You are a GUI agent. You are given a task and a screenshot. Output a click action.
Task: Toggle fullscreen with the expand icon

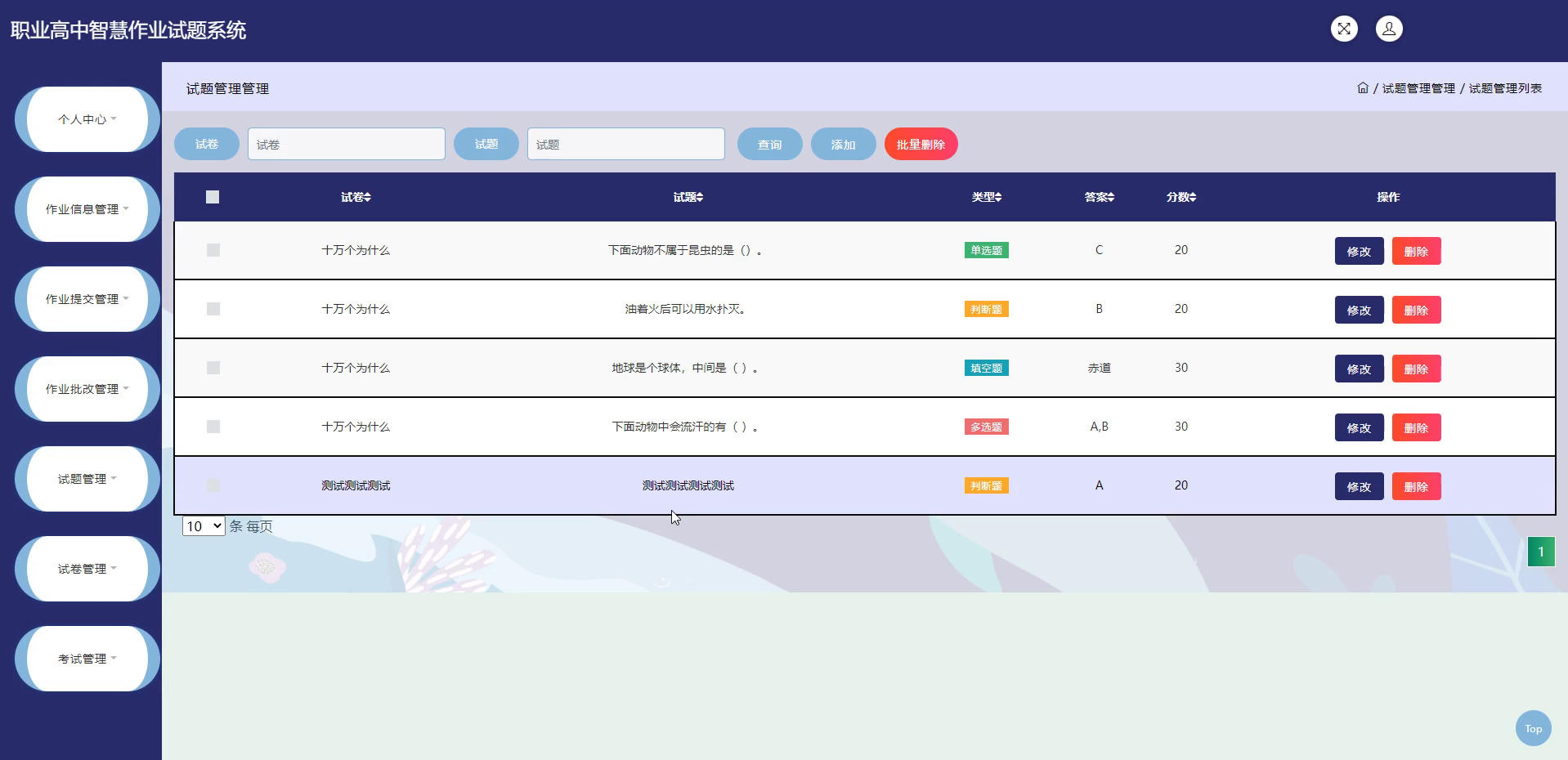point(1344,29)
